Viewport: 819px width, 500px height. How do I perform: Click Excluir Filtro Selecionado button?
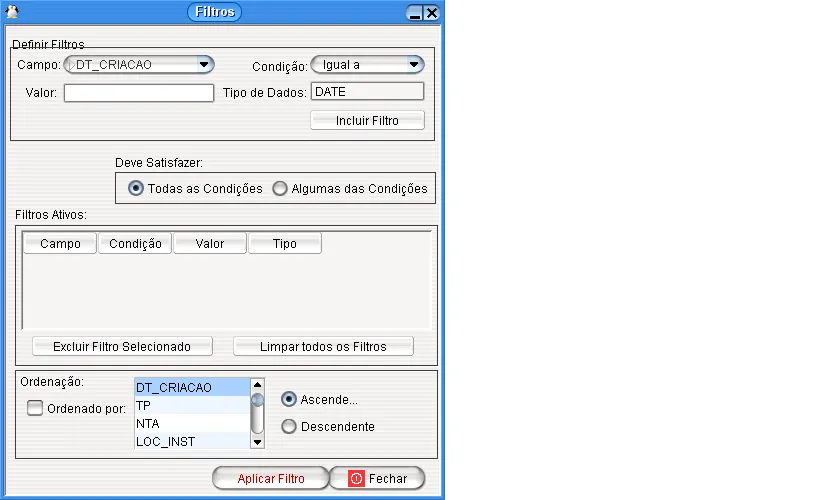pyautogui.click(x=122, y=346)
